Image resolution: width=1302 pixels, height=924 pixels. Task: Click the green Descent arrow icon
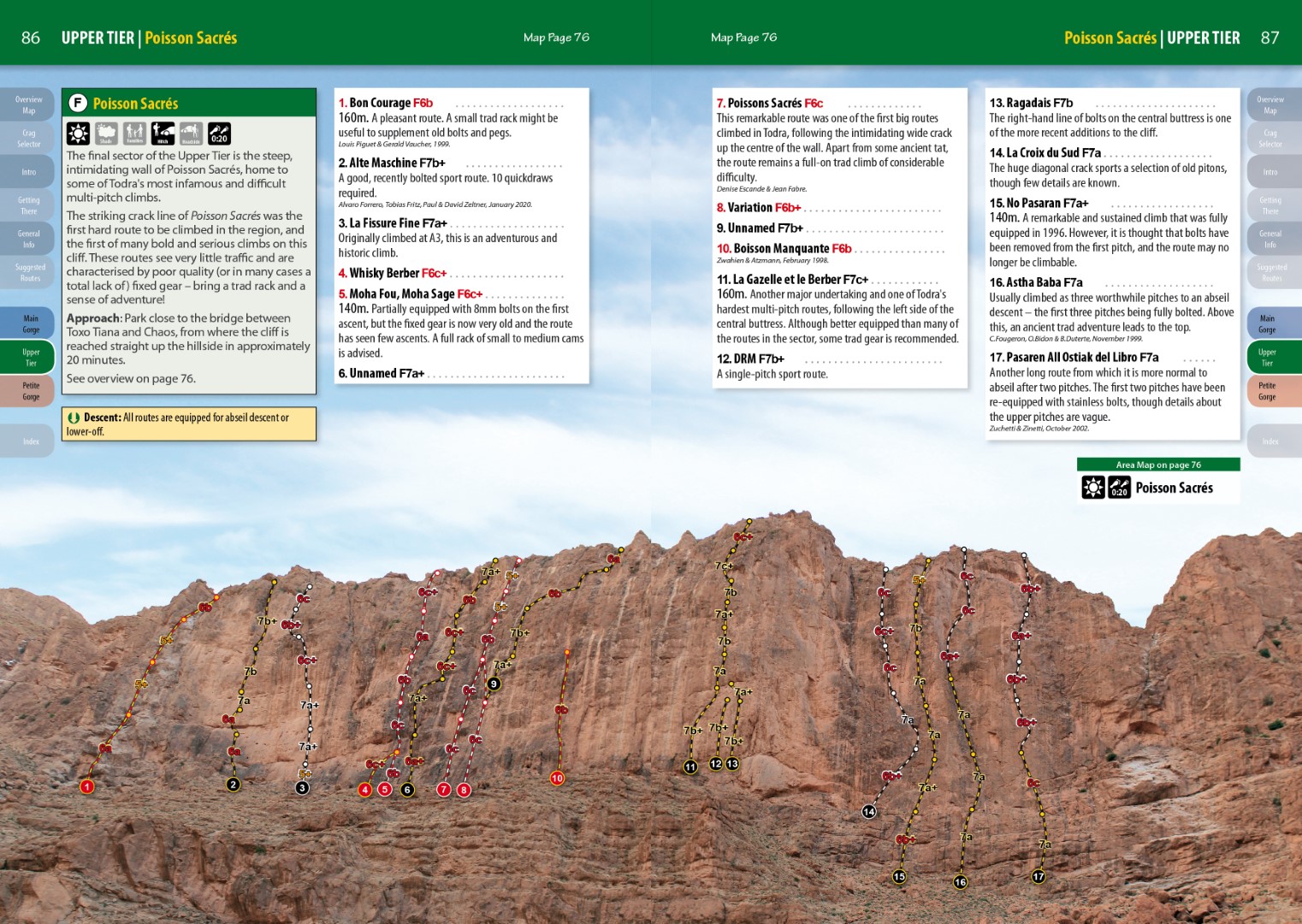coord(74,418)
